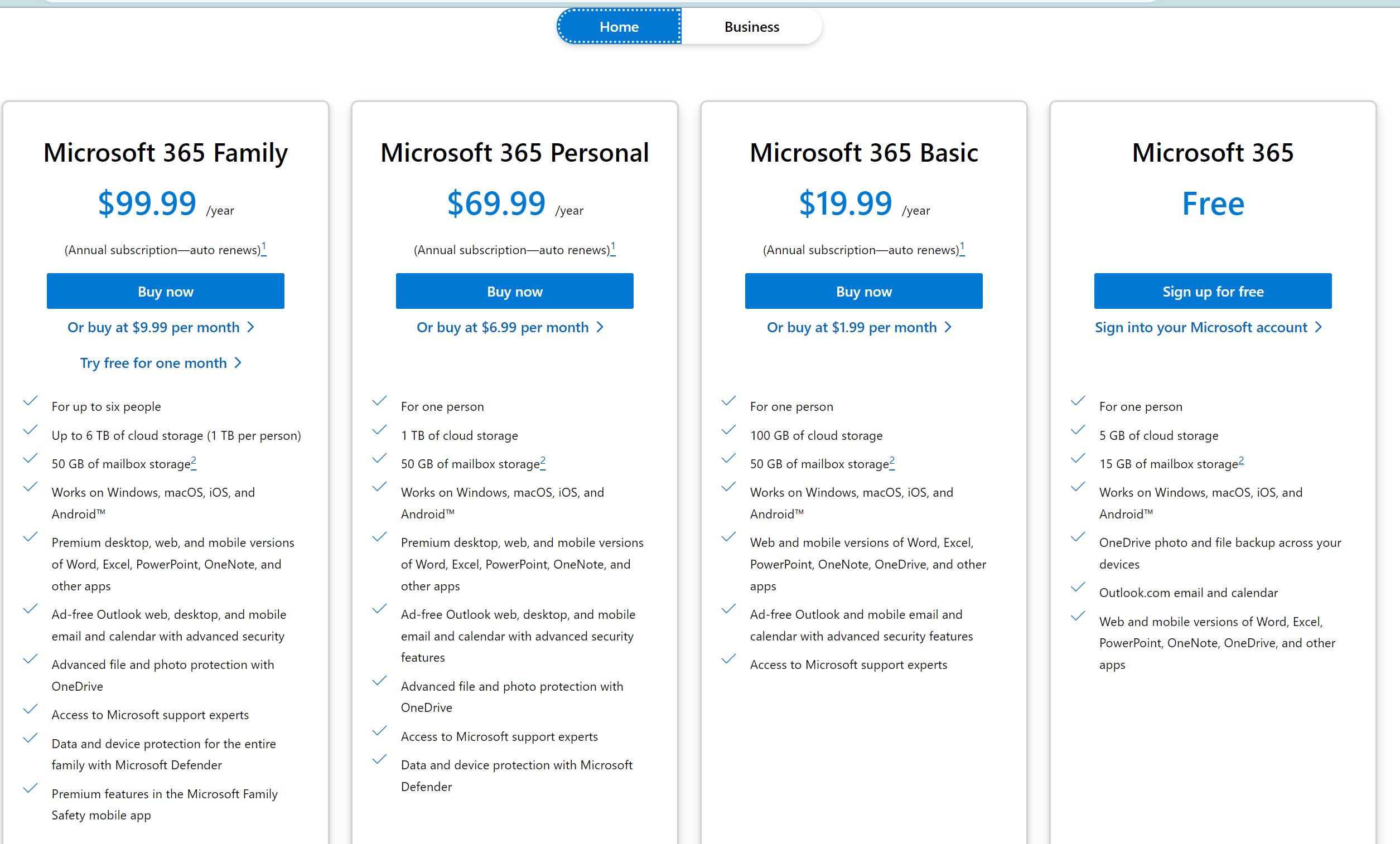Click the arrow next to Sign into your Microsoft account
Image resolution: width=1400 pixels, height=844 pixels.
[1318, 327]
